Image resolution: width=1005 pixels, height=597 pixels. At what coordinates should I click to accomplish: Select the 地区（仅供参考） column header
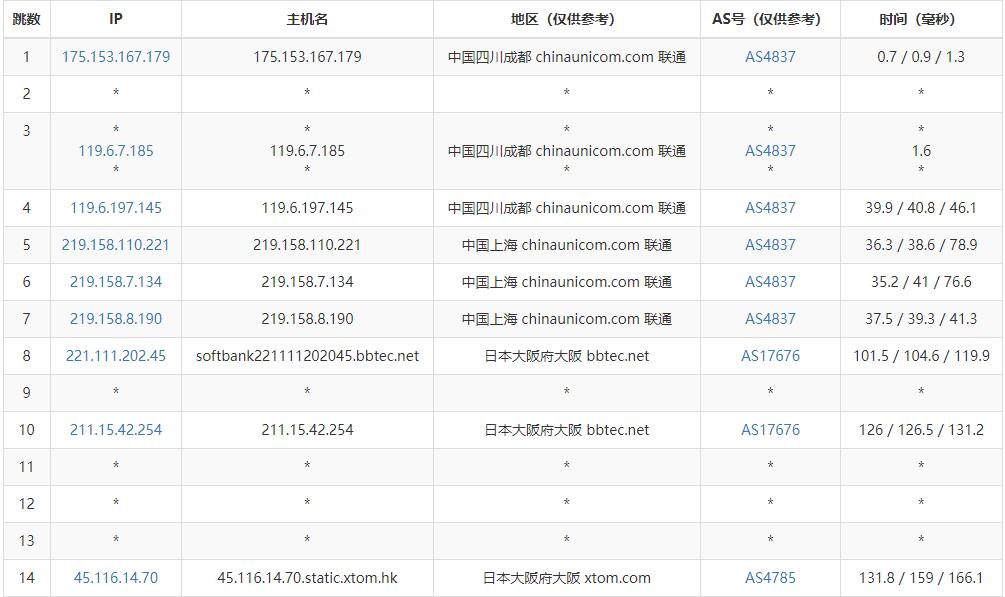coord(567,19)
